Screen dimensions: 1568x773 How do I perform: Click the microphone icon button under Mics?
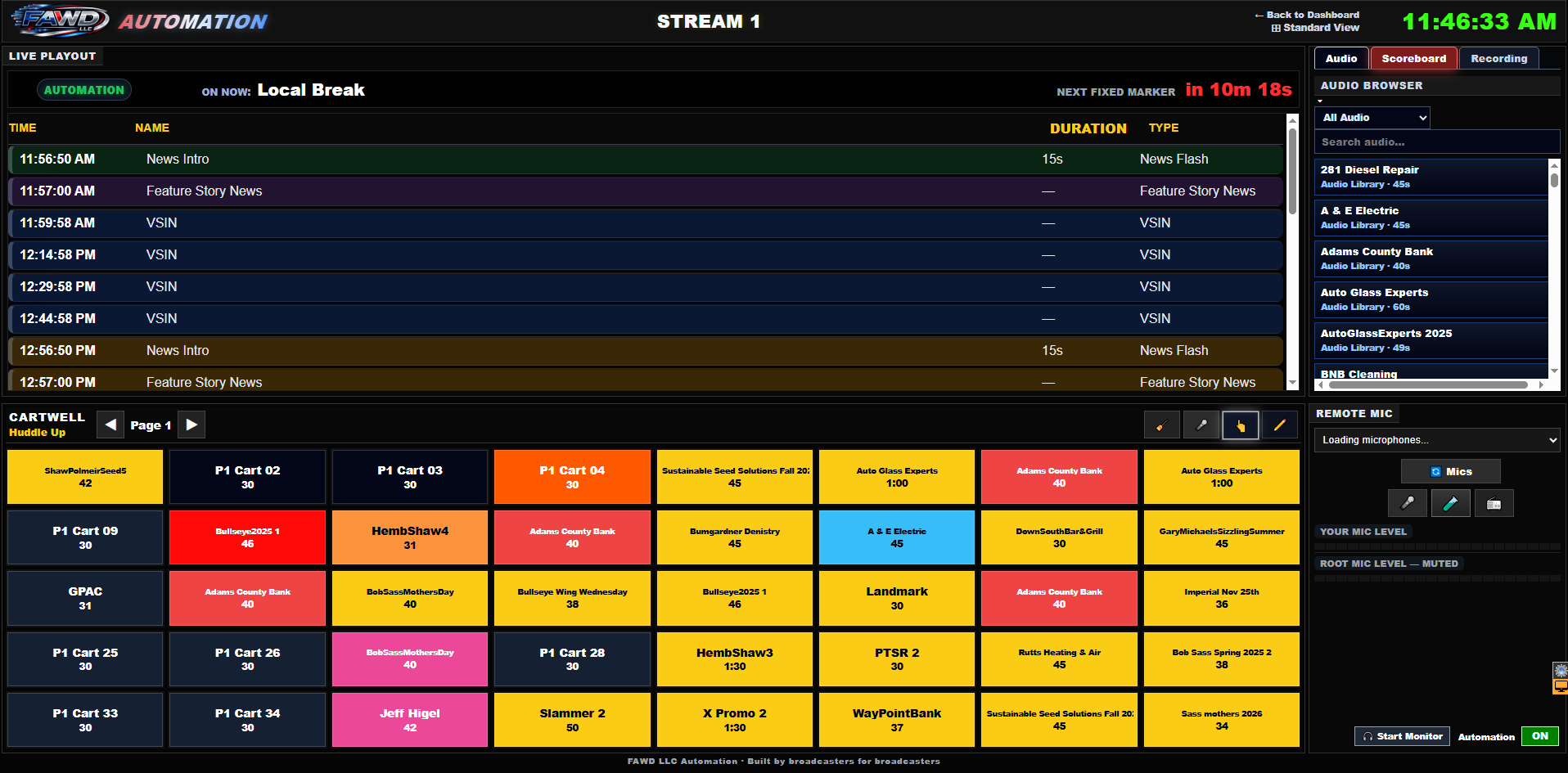(x=1408, y=503)
